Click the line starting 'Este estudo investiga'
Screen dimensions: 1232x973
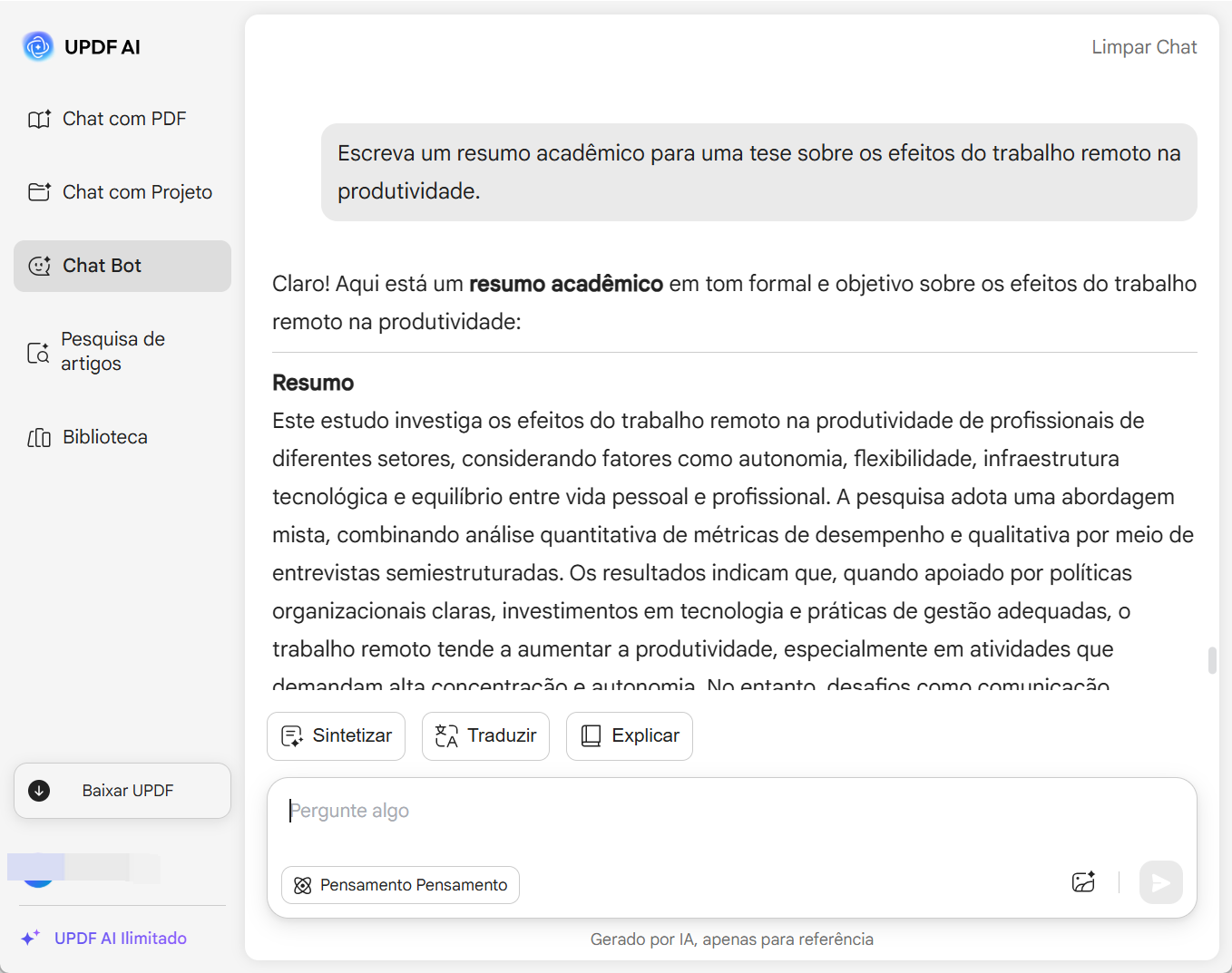coord(709,421)
